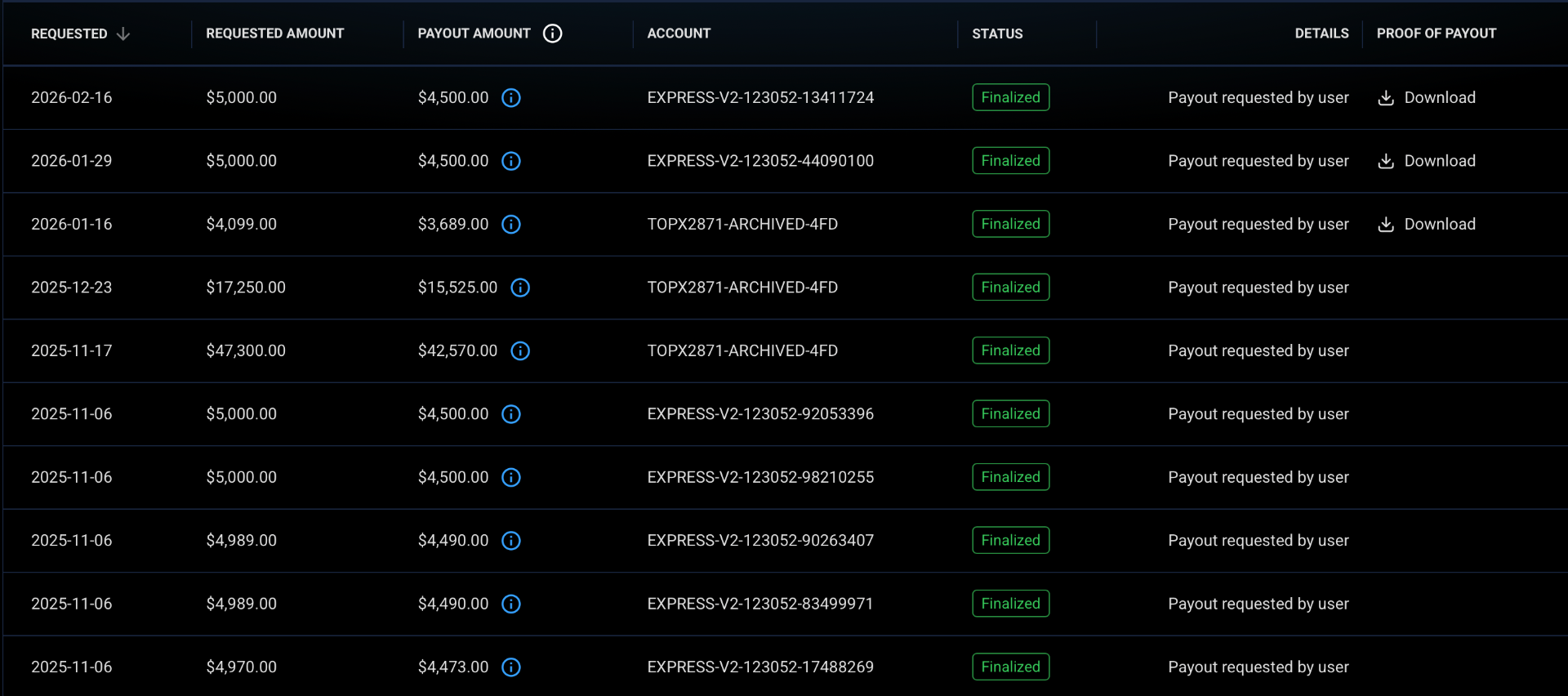Select account EXPRESS-V2-123052-13411724
The image size is (1568, 696).
[x=760, y=98]
